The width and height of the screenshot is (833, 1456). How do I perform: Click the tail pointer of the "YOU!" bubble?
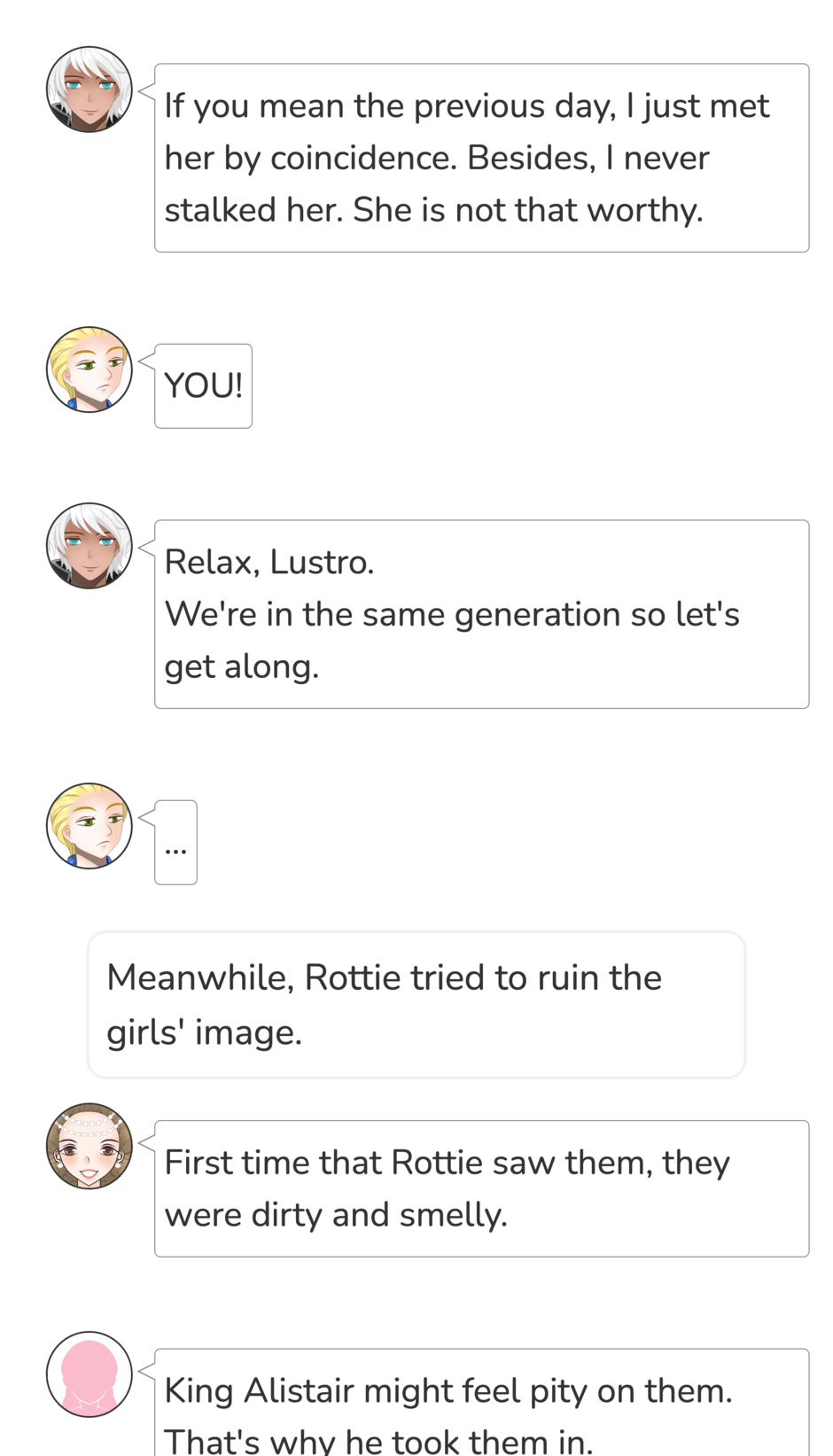(147, 360)
